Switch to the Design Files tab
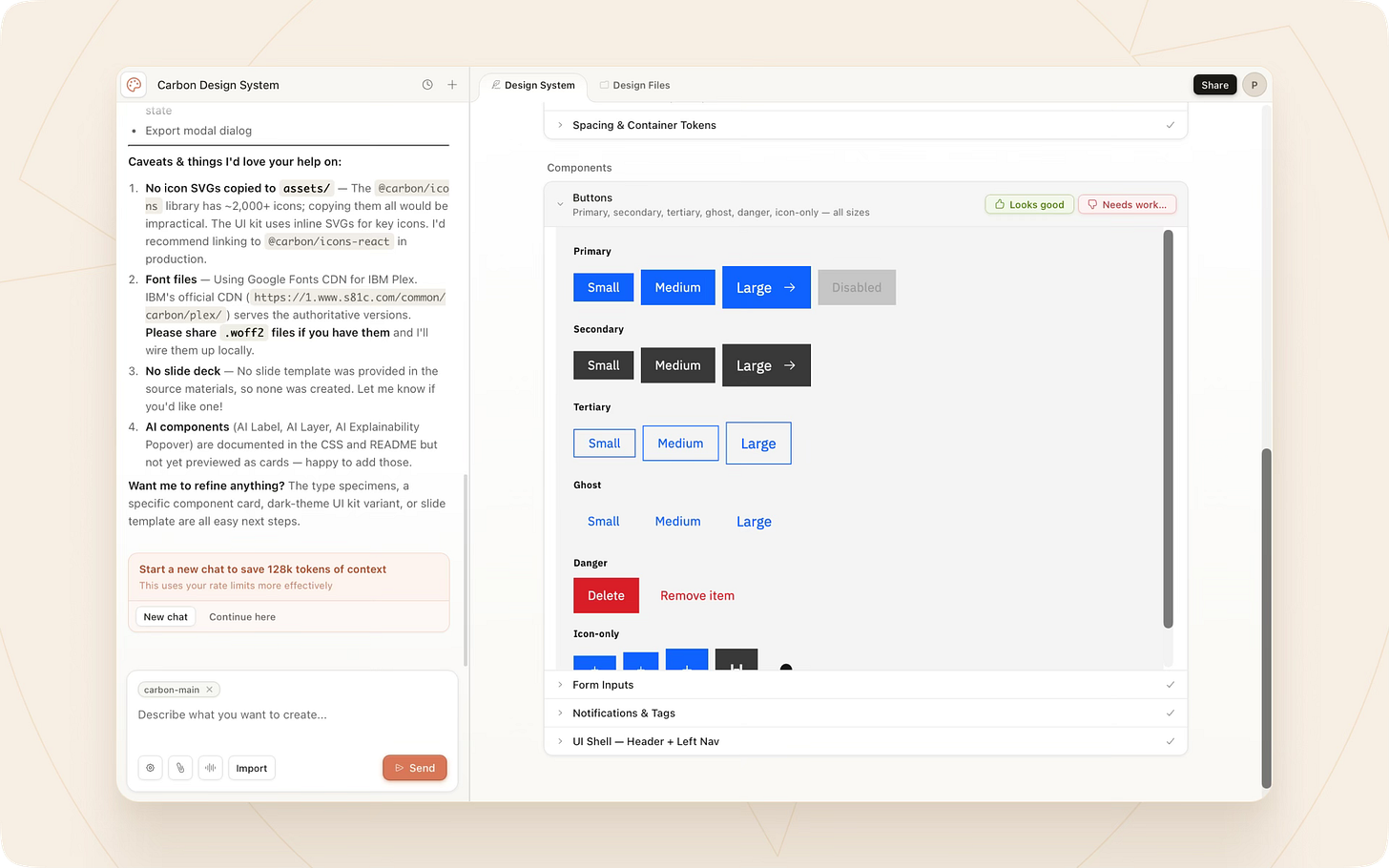 point(634,85)
